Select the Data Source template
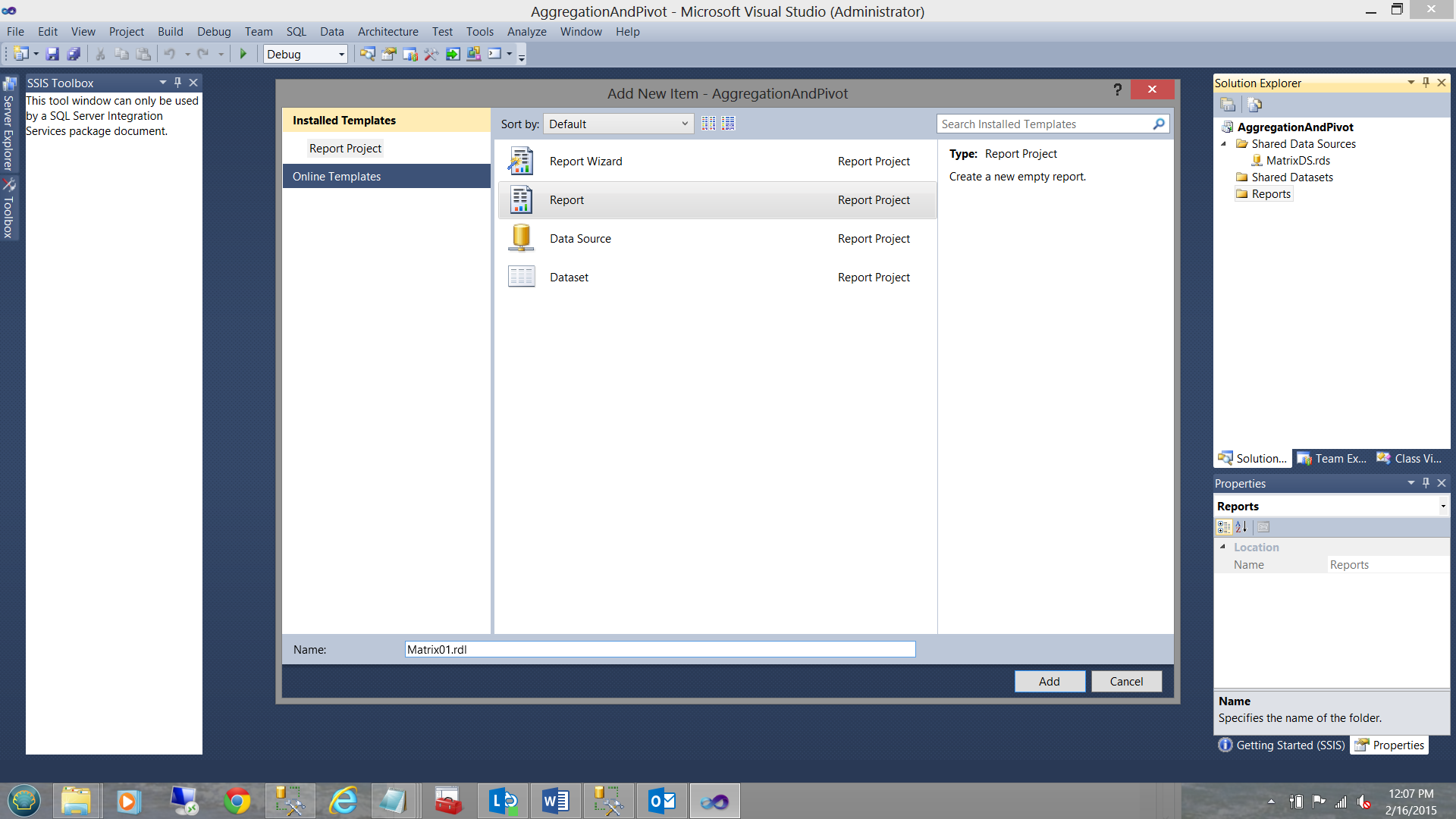1456x819 pixels. (580, 239)
